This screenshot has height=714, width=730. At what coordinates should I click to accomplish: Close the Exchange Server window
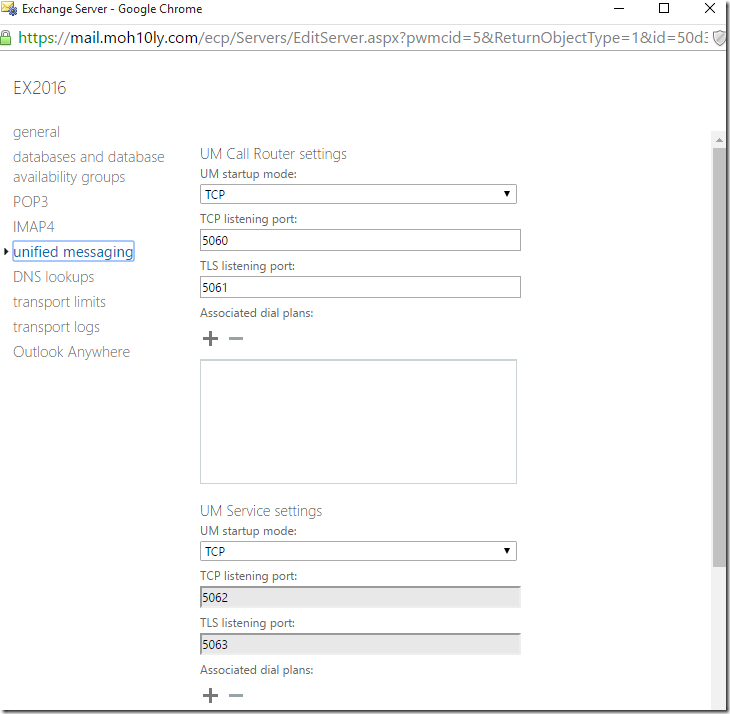click(x=710, y=8)
